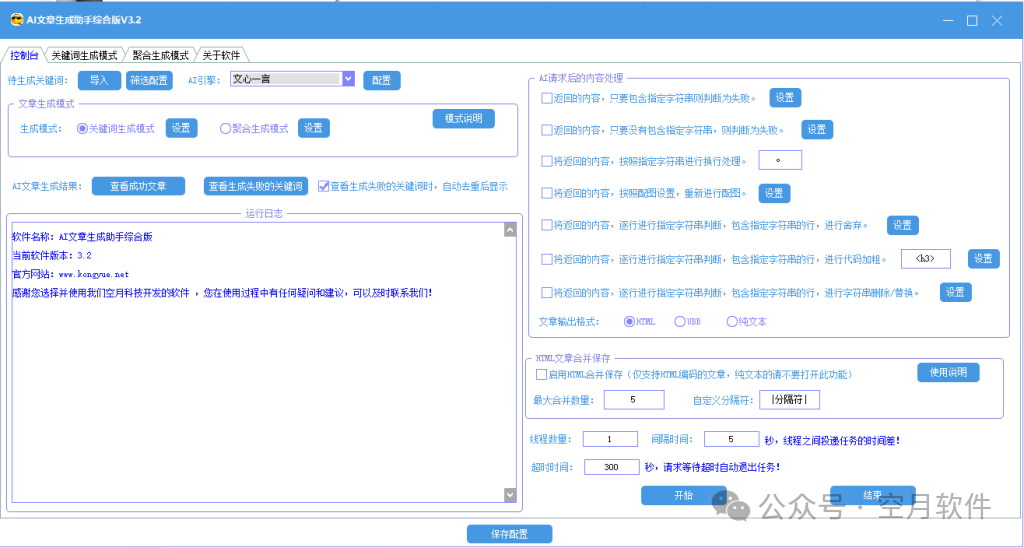The width and height of the screenshot is (1024, 548).
Task: Click log line 当前软件版本: 3.2
Action: tap(52, 255)
